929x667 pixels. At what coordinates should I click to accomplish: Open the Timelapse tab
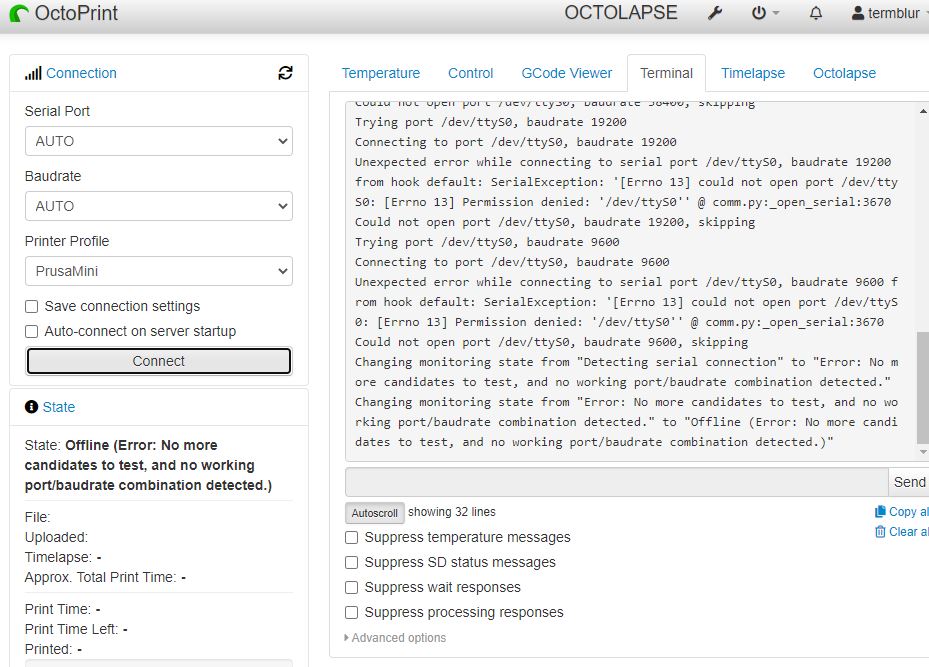click(x=752, y=73)
